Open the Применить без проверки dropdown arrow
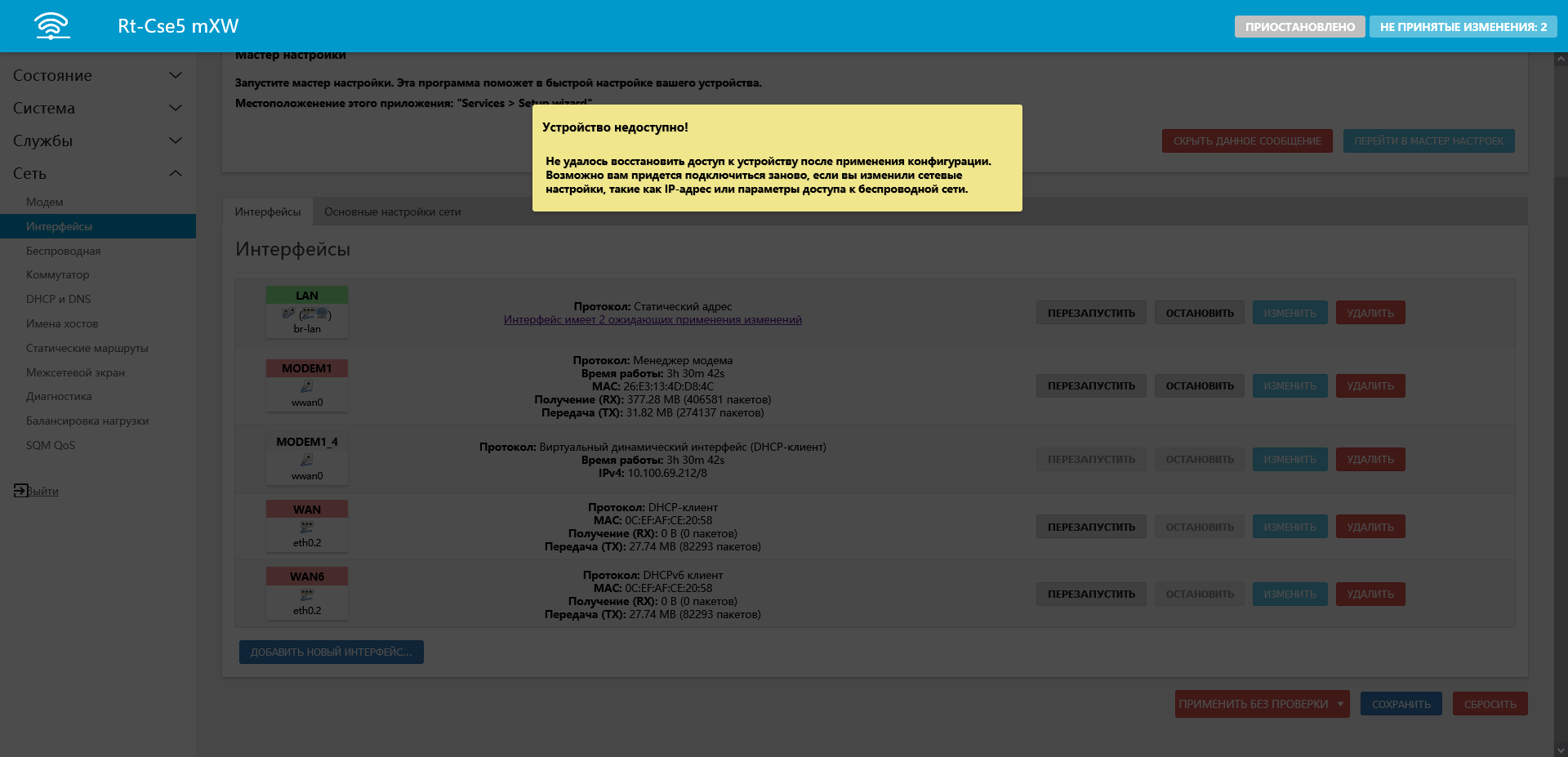Viewport: 1568px width, 757px height. point(1340,704)
